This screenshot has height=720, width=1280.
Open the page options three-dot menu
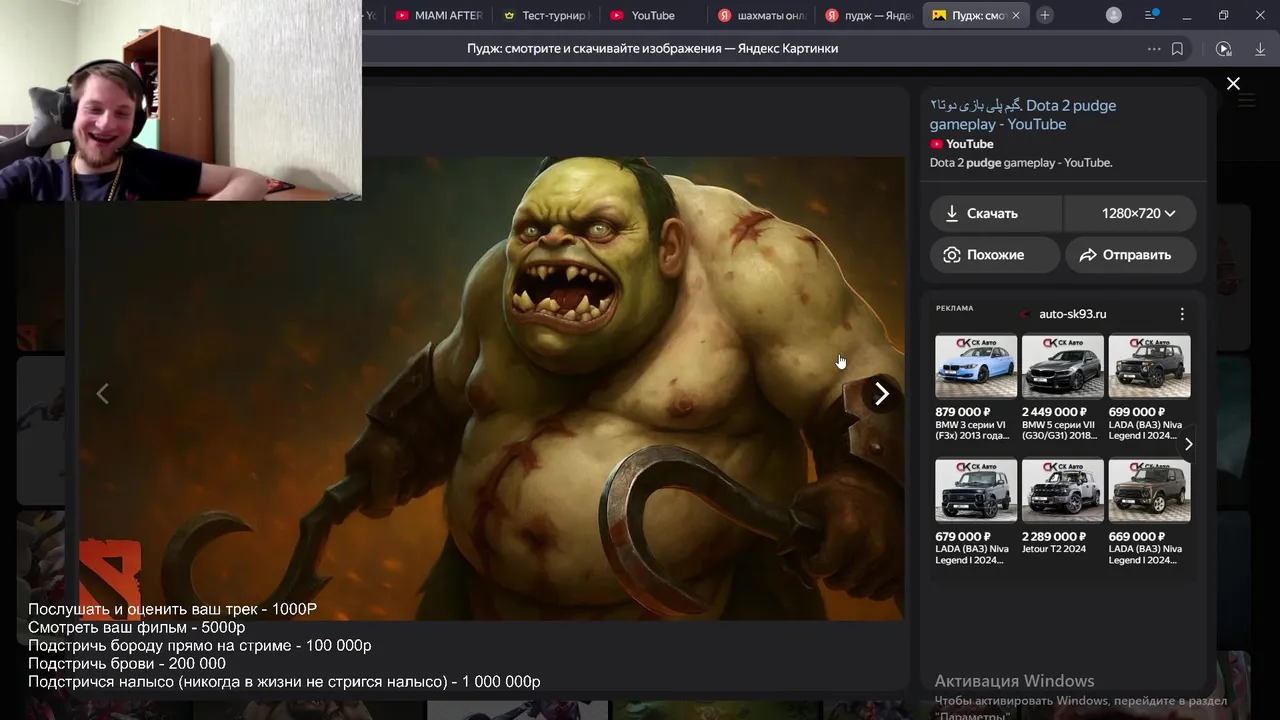pyautogui.click(x=1154, y=48)
